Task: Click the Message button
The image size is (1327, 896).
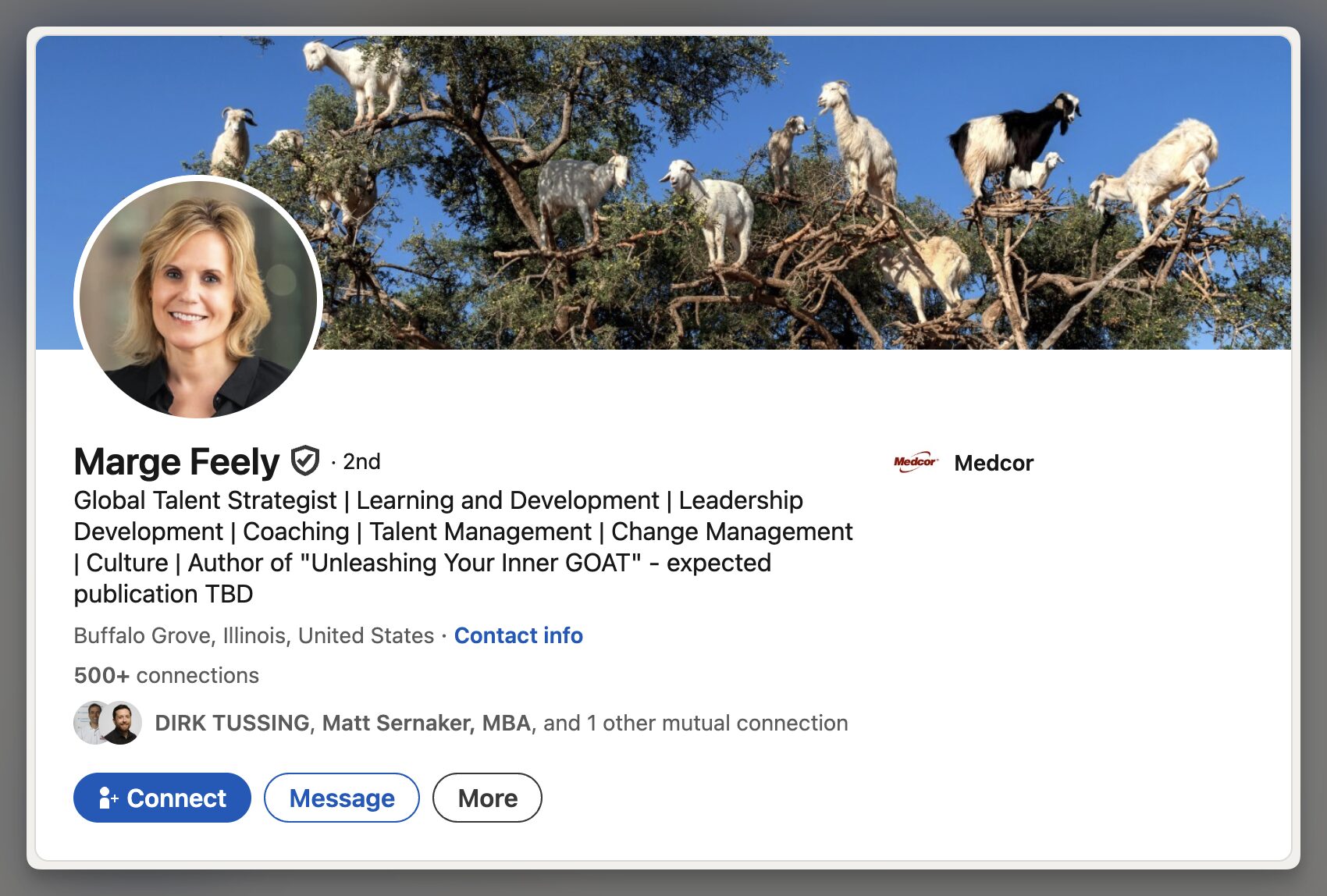Action: click(341, 798)
